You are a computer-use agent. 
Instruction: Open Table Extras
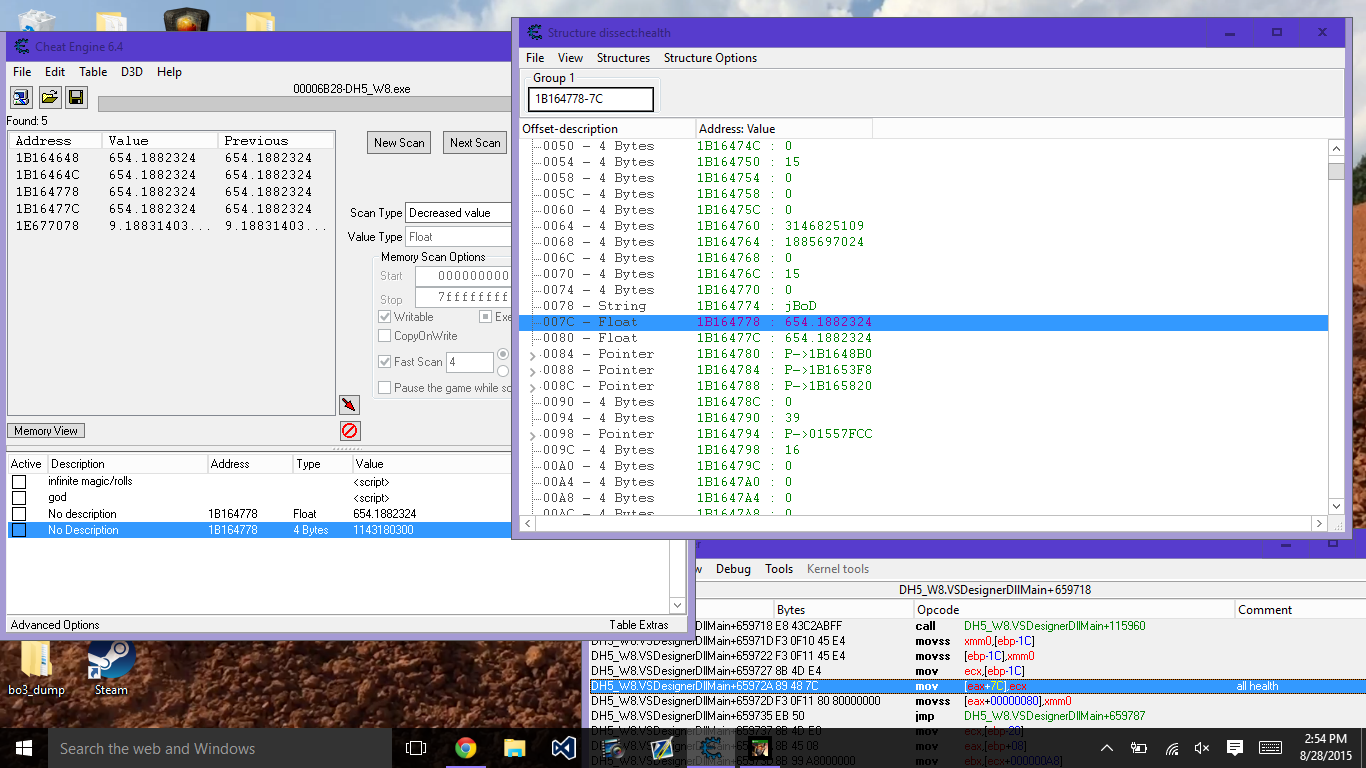tap(639, 625)
